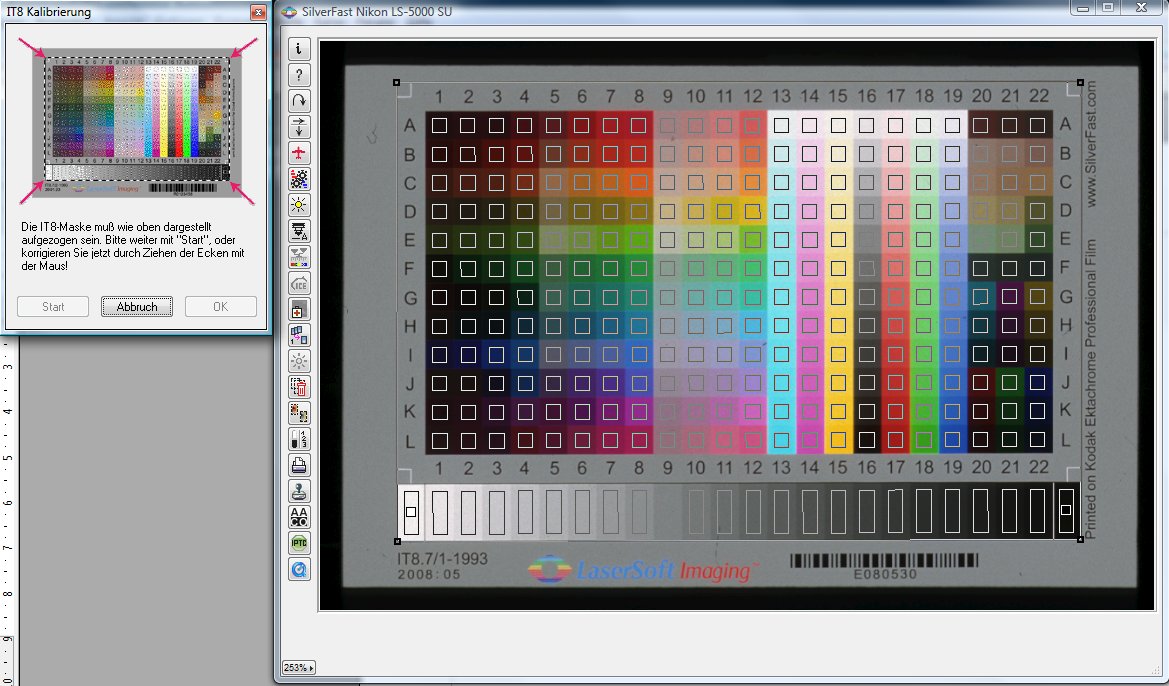This screenshot has height=686, width=1169.
Task: Click the red airplane icon
Action: click(x=299, y=153)
